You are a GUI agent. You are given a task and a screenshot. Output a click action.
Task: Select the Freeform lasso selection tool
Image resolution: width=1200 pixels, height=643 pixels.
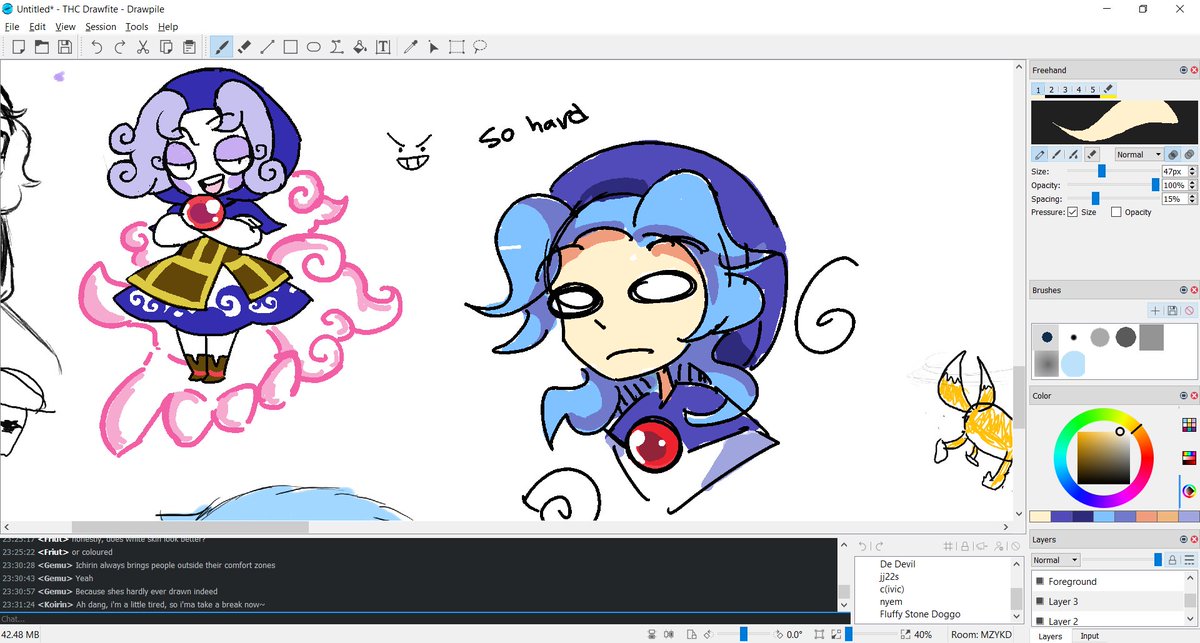click(480, 47)
